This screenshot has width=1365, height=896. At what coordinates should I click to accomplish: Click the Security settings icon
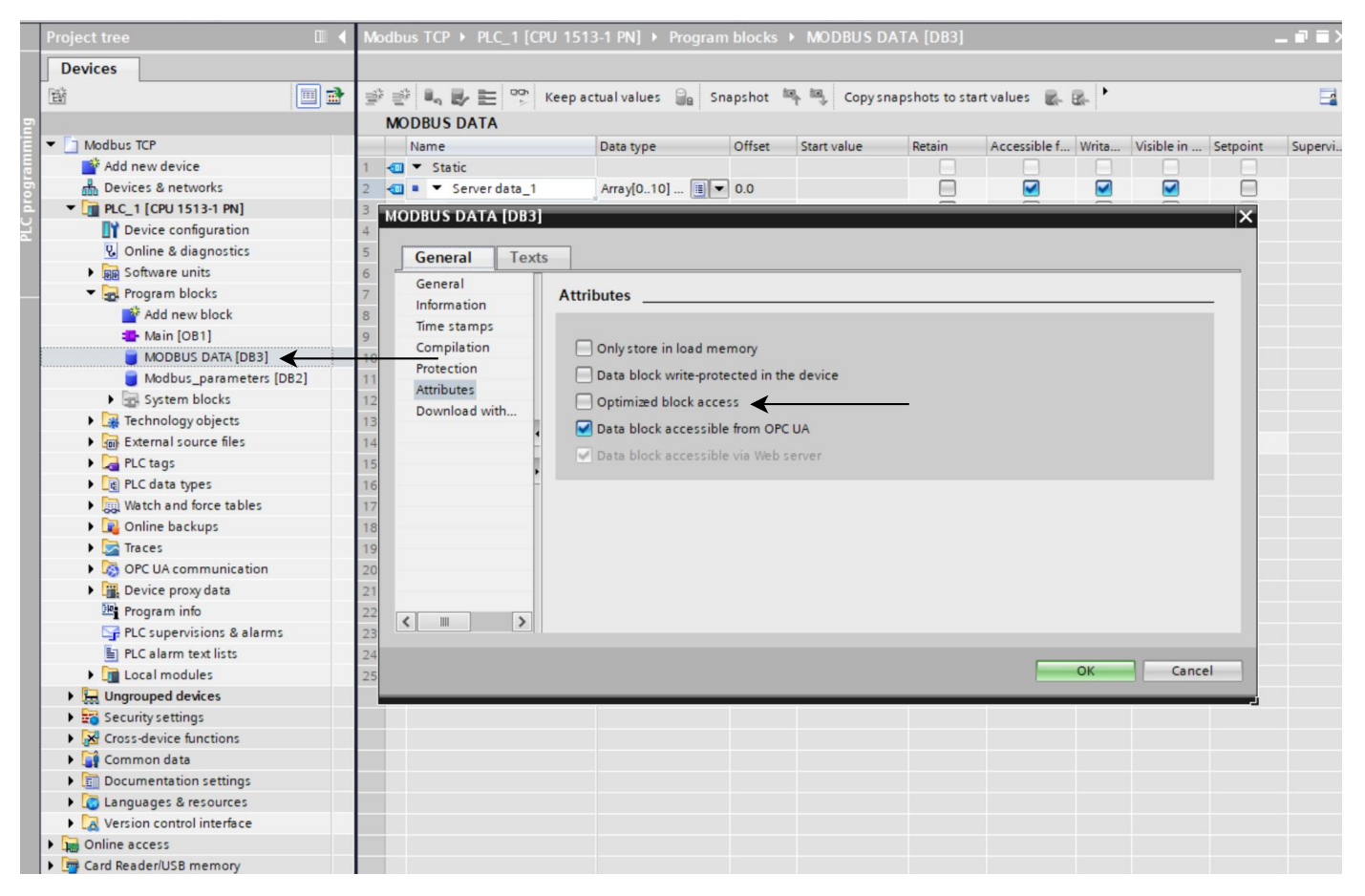[91, 717]
